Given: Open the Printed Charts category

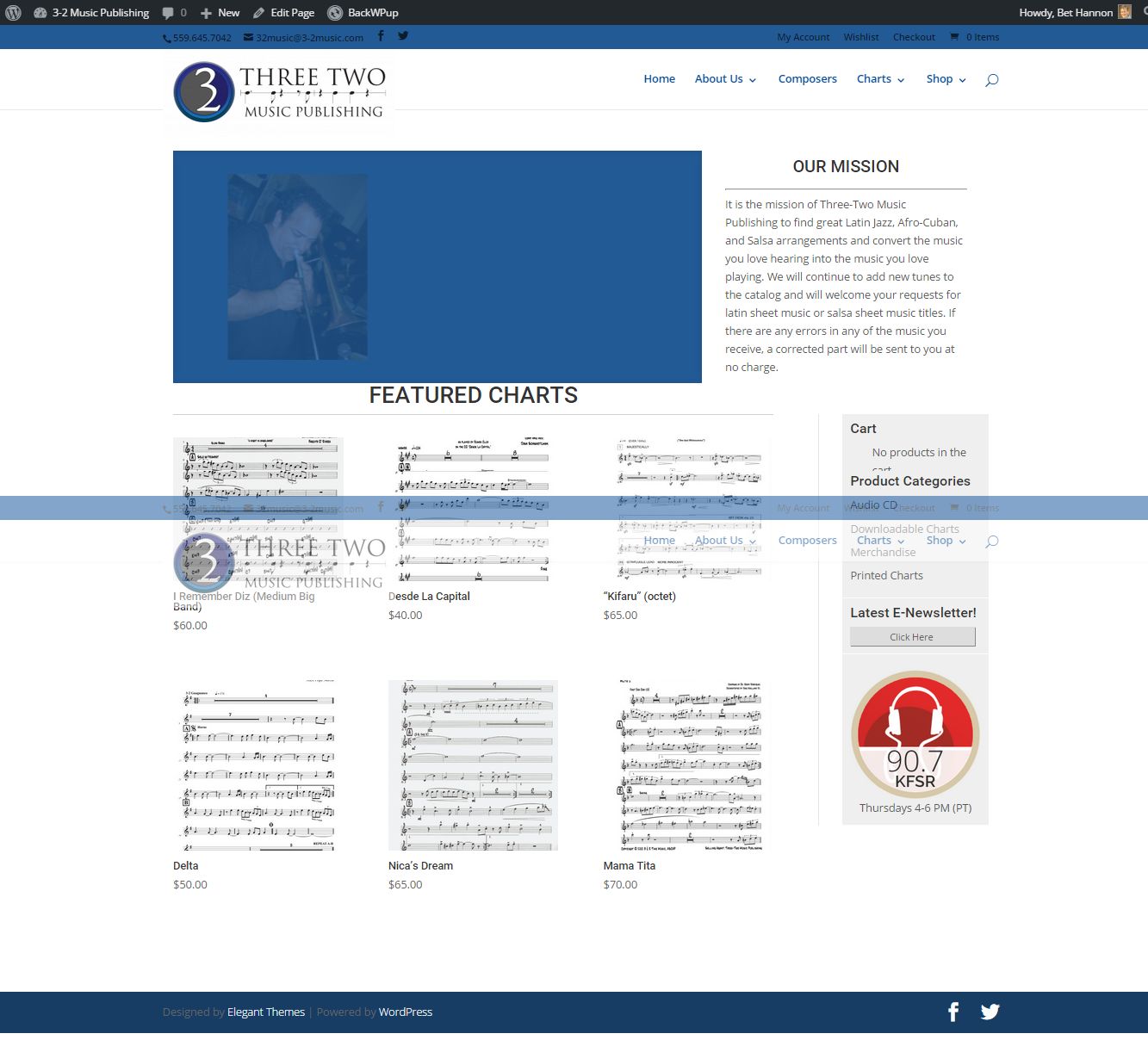Looking at the screenshot, I should (x=887, y=576).
